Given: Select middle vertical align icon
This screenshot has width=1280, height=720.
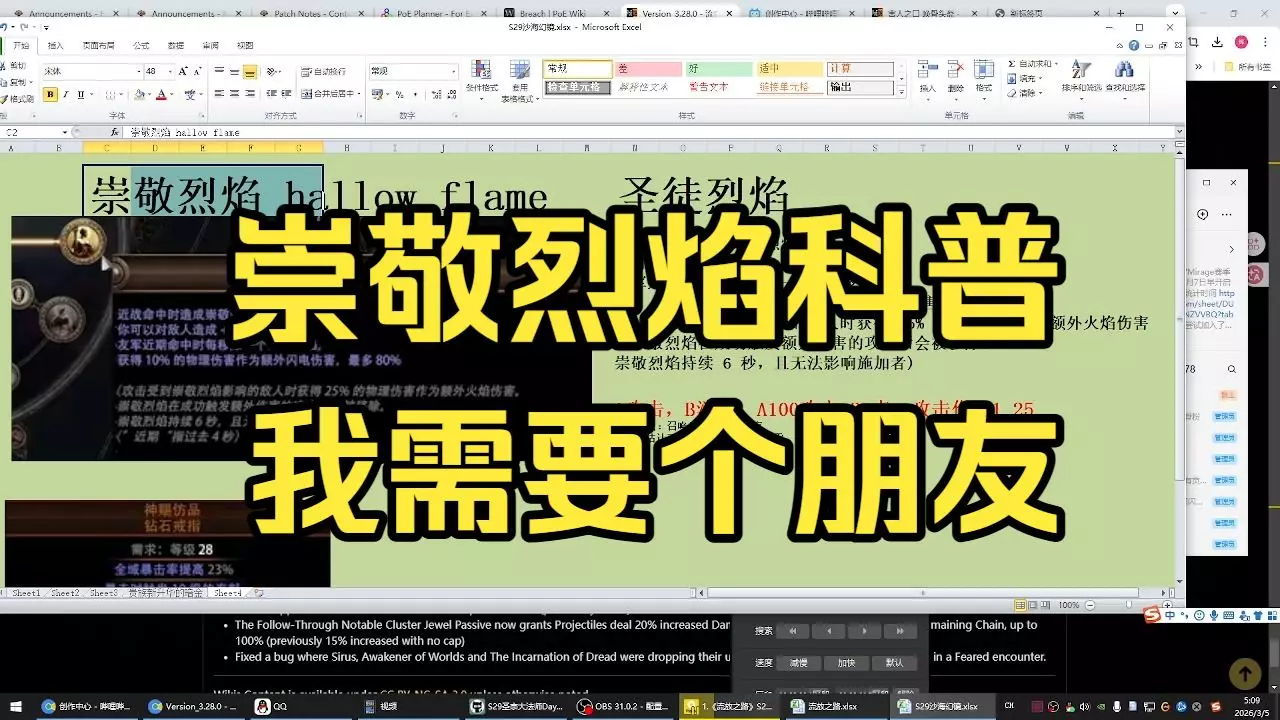Looking at the screenshot, I should click(x=234, y=72).
